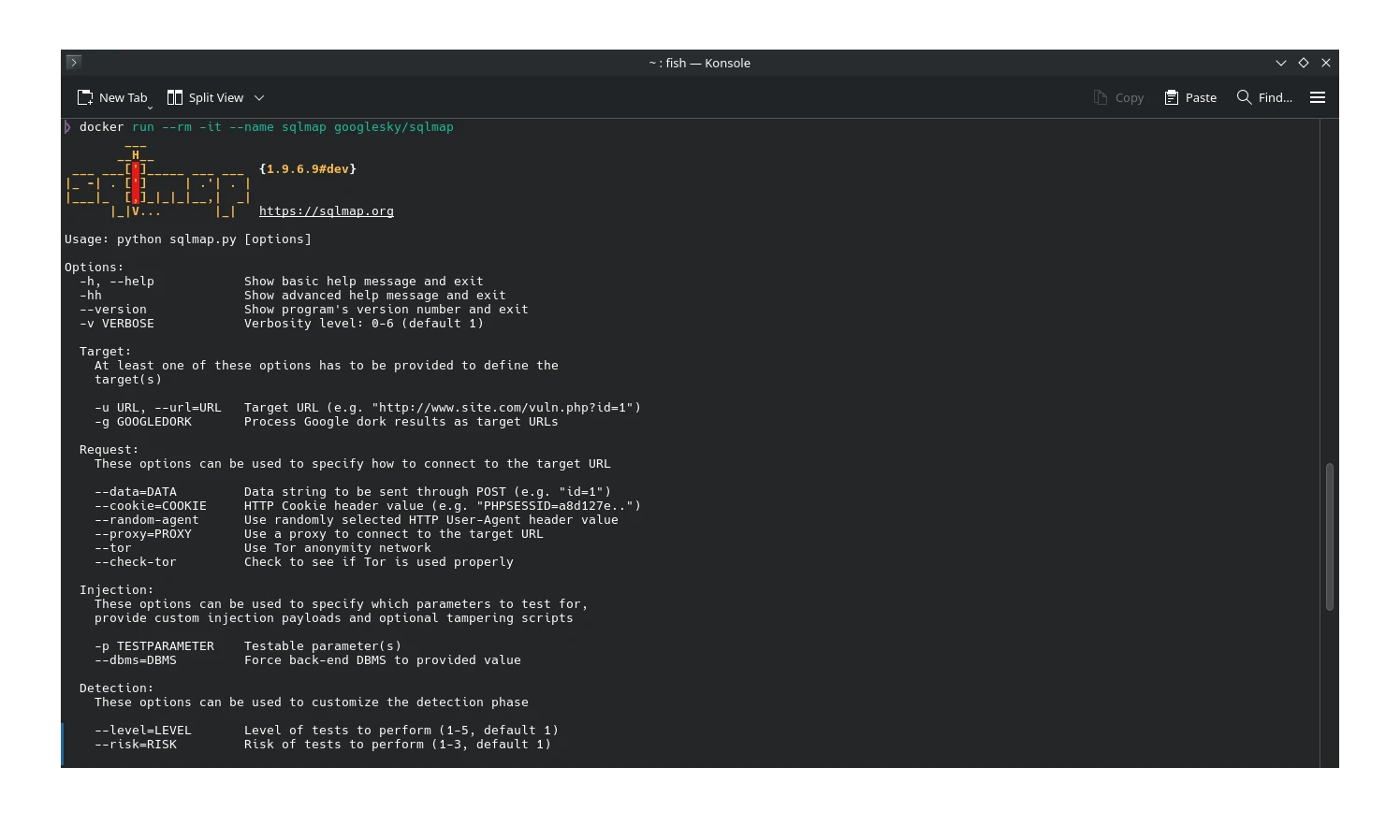Click the Split View button
The image size is (1400, 840).
[205, 97]
